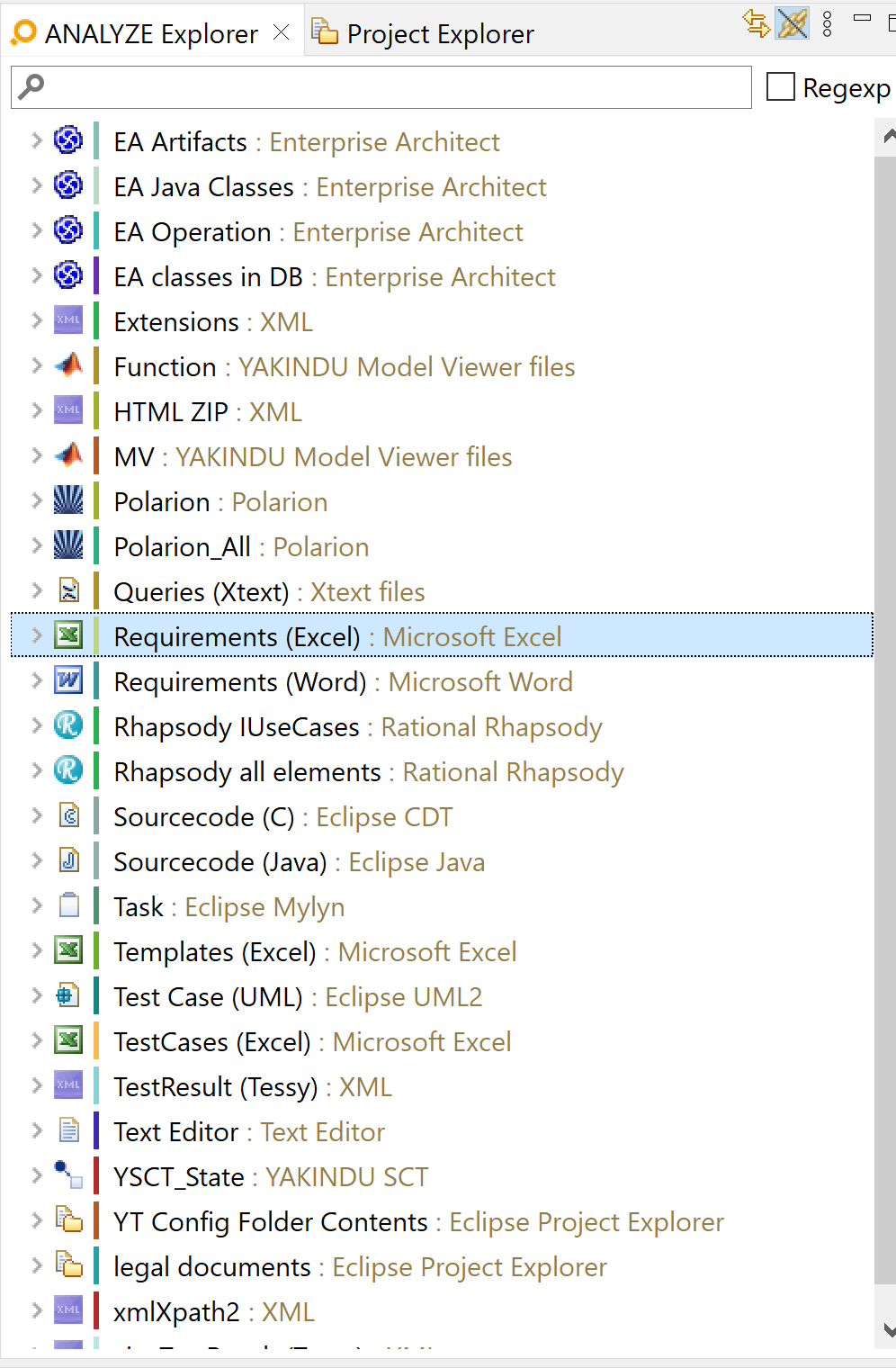
Task: Click the scrollbar up arrow
Action: (888, 136)
